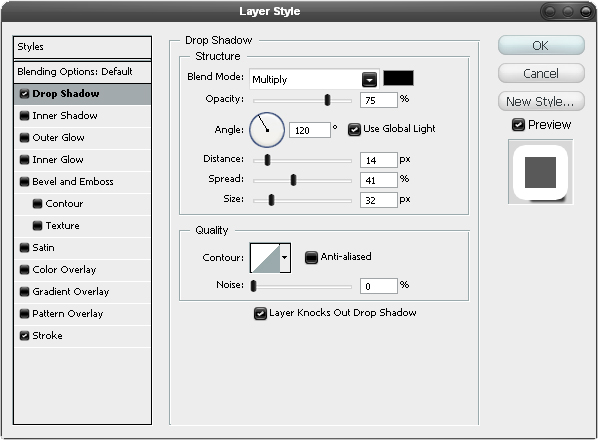Enable the Outer Glow effect checkbox
Image resolution: width=598 pixels, height=440 pixels.
24,138
